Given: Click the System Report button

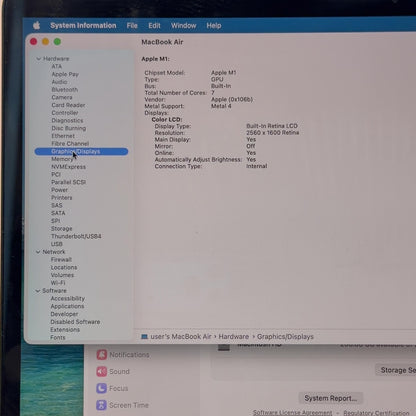Looking at the screenshot, I should (x=331, y=398).
